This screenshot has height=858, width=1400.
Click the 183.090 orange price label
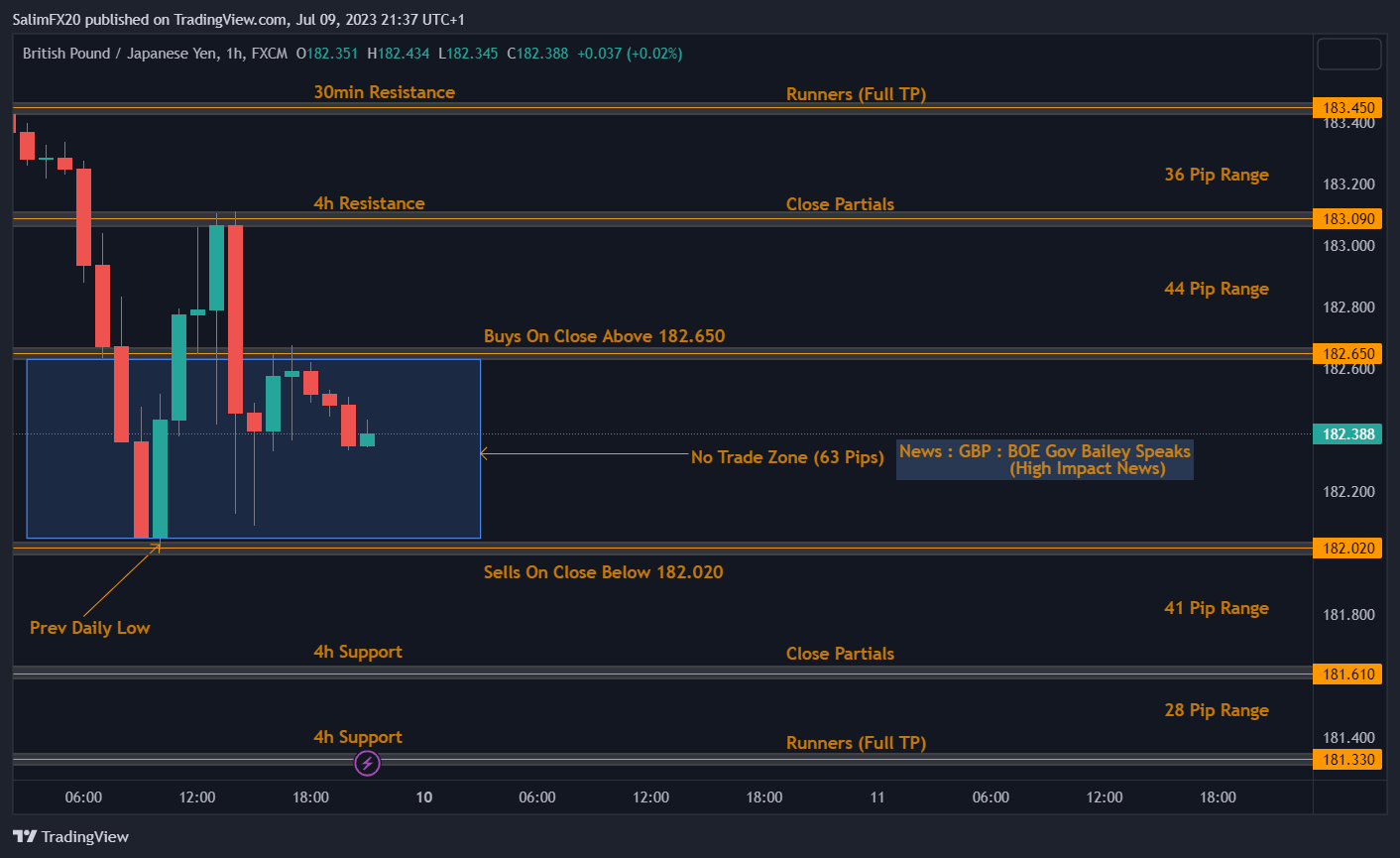pyautogui.click(x=1347, y=219)
